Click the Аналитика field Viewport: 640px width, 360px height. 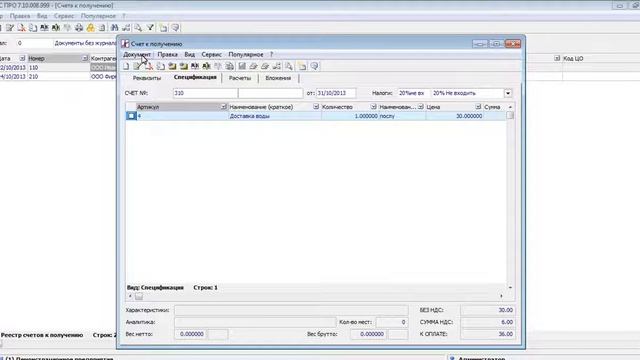[x=255, y=322]
